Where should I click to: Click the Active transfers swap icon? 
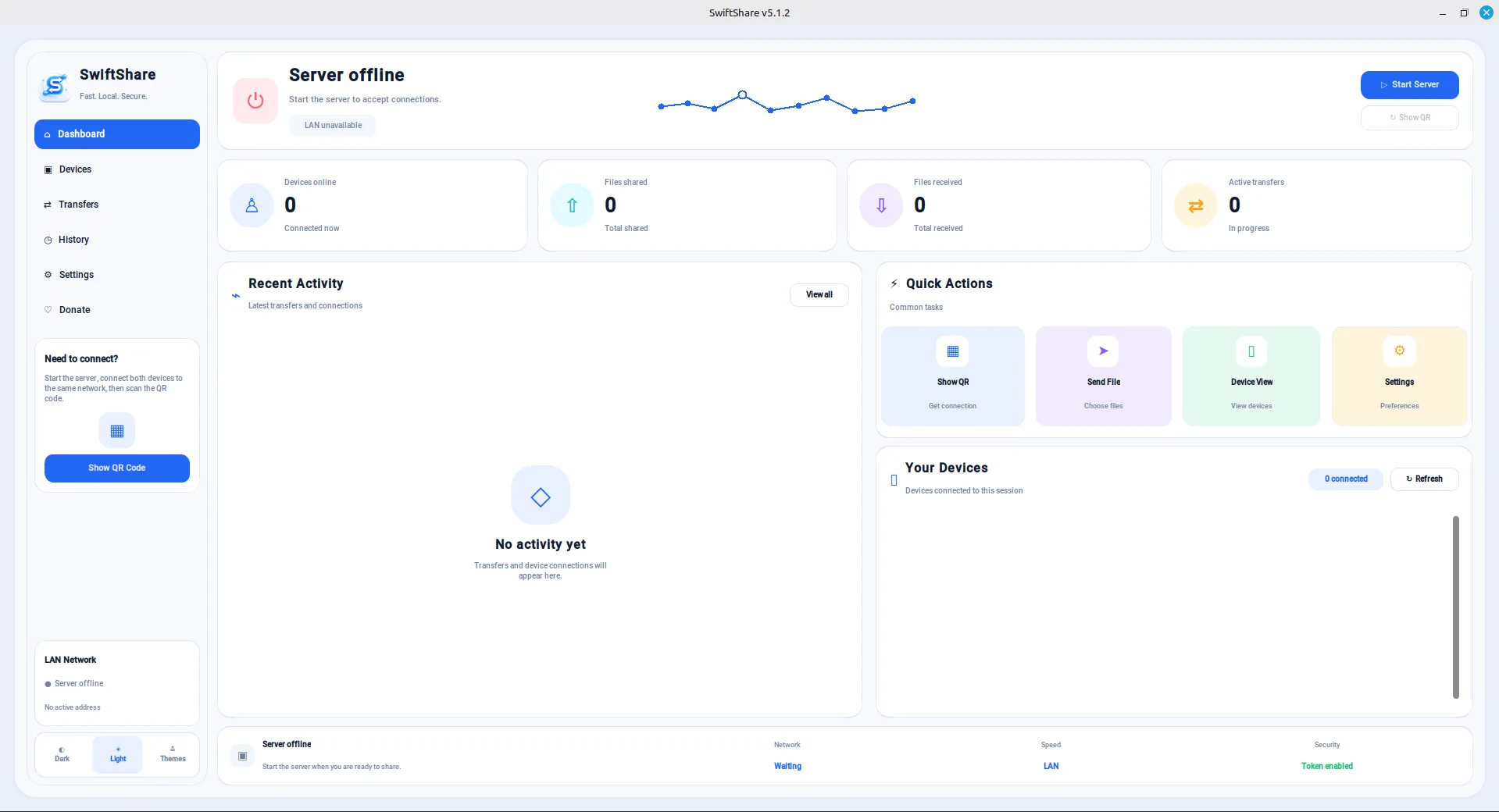[1196, 205]
